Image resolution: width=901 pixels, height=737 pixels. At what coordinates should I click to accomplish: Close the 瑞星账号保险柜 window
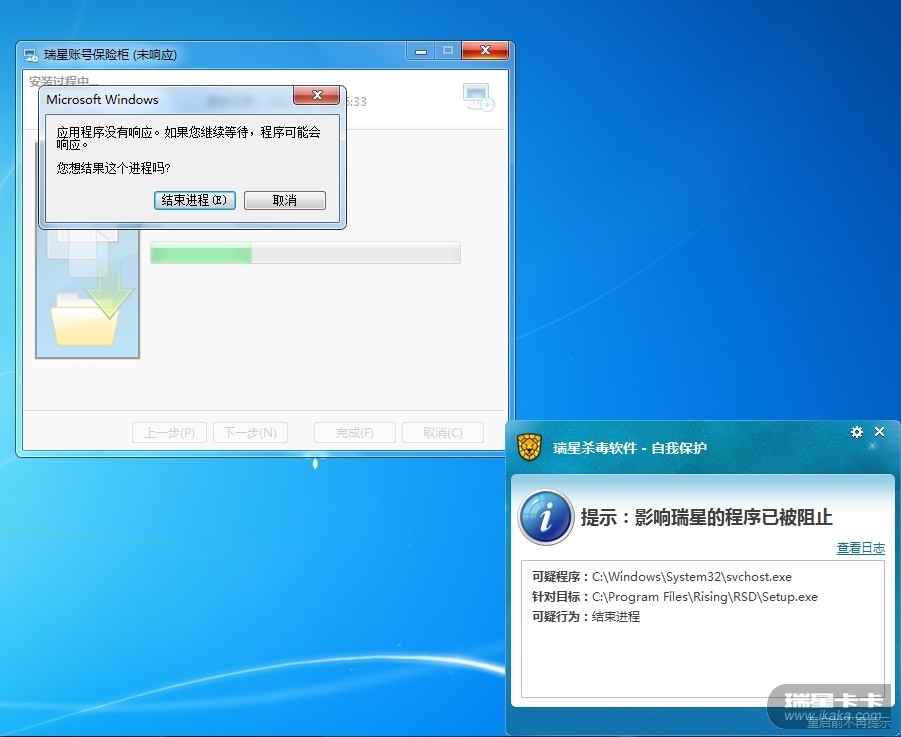[485, 51]
